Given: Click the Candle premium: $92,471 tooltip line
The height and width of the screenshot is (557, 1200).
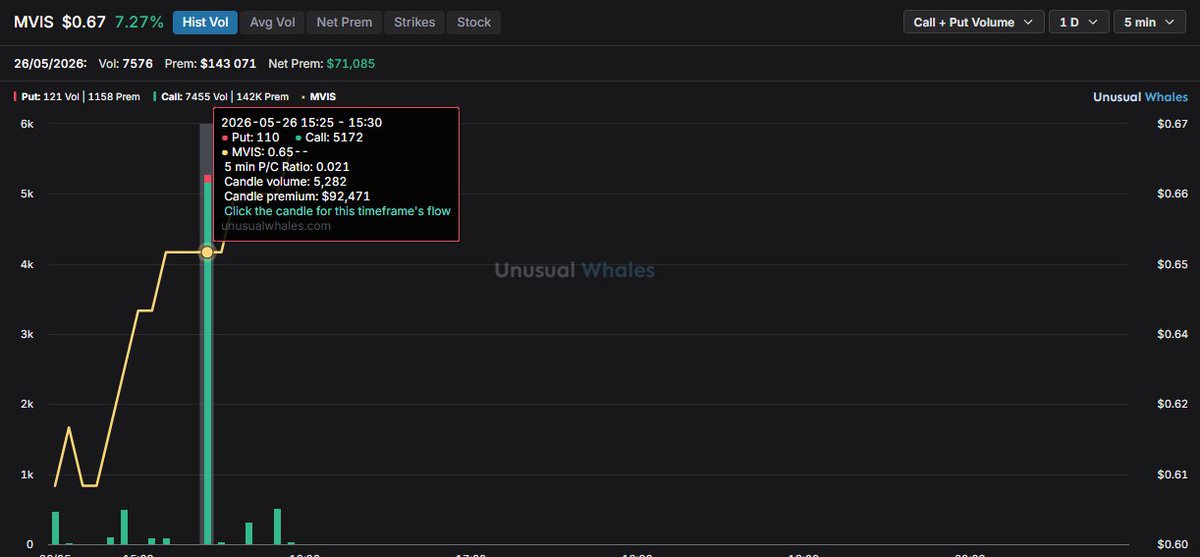Looking at the screenshot, I should pyautogui.click(x=297, y=196).
